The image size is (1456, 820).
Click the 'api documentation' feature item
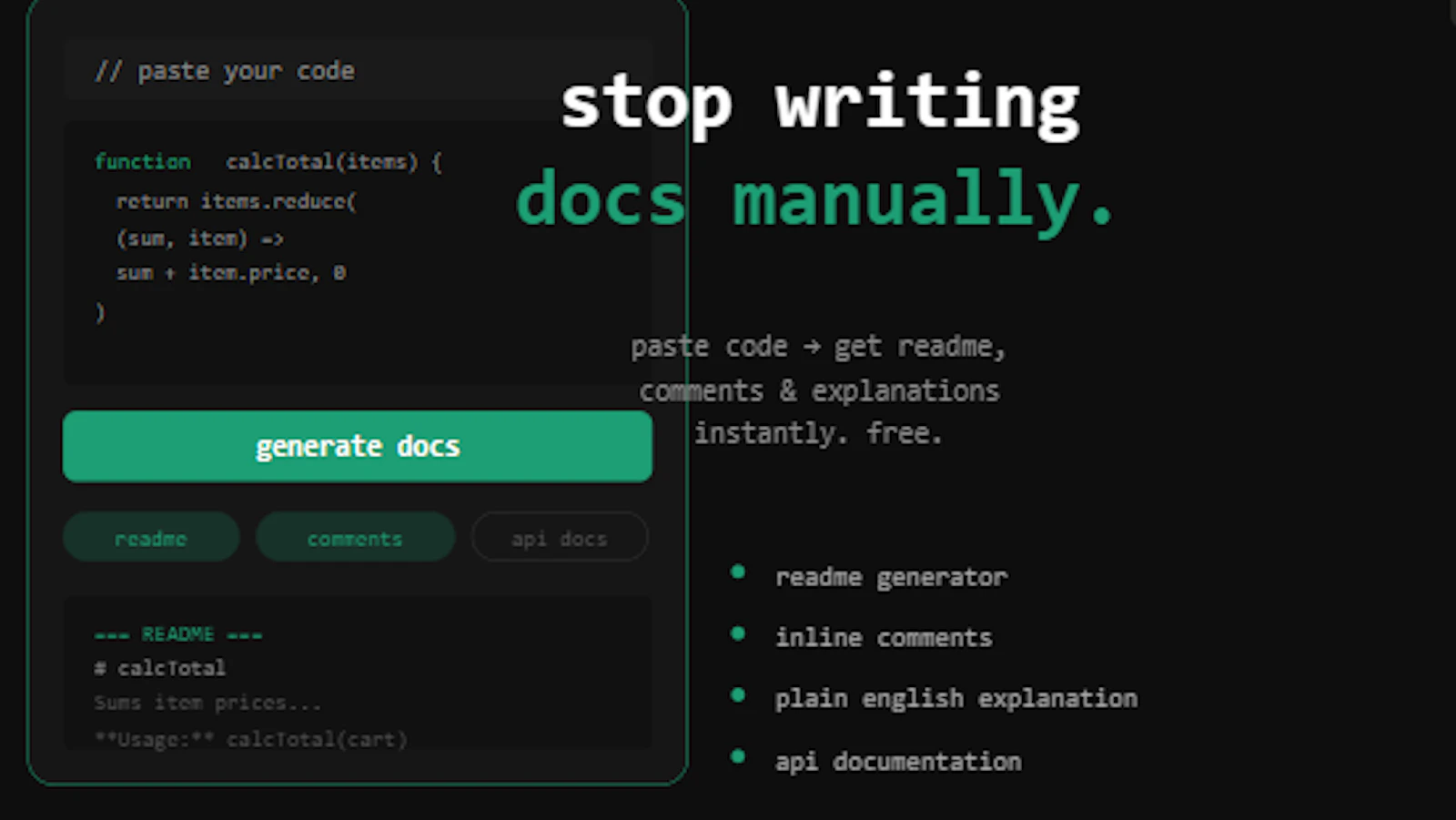[x=898, y=761]
